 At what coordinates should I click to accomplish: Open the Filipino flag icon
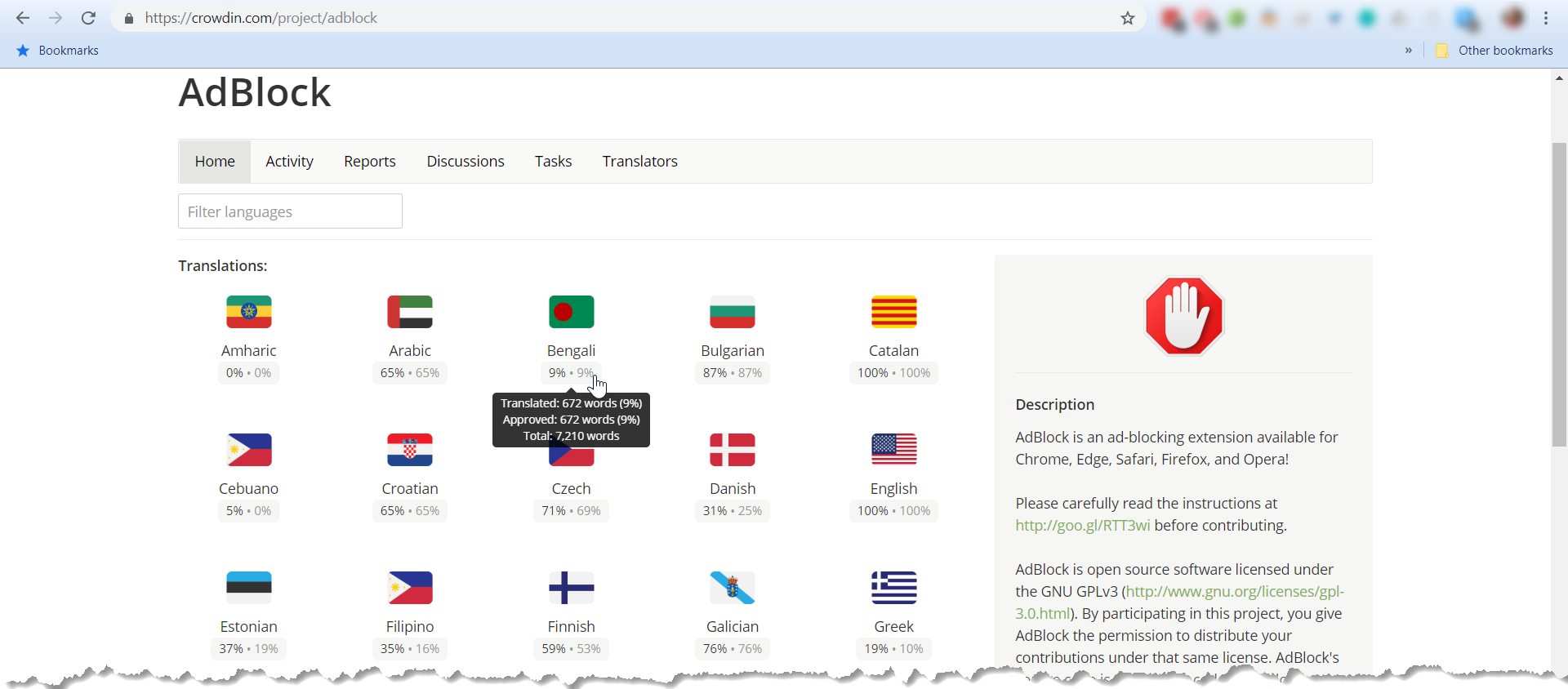(x=410, y=588)
